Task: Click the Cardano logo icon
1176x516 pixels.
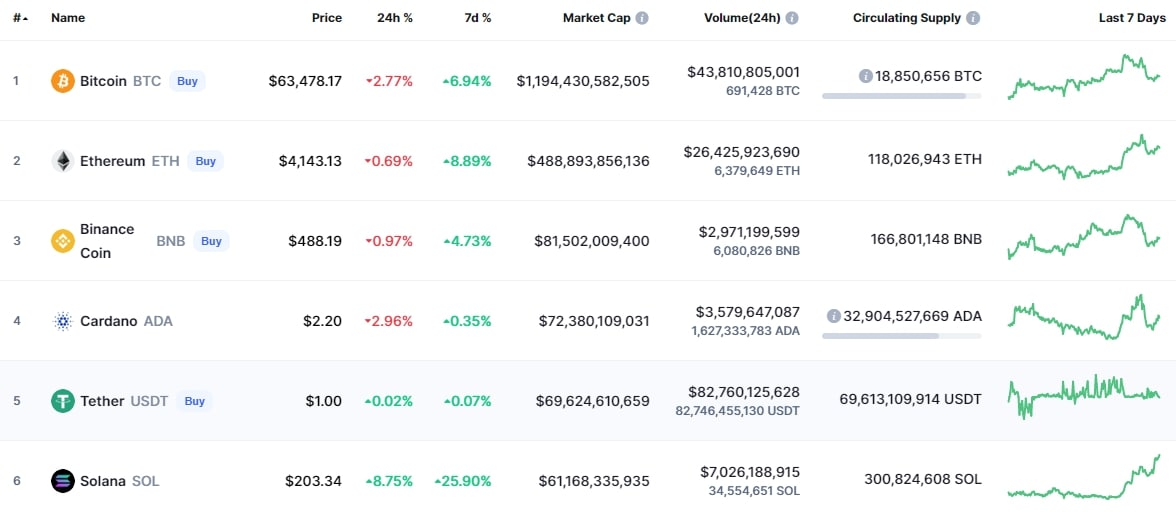Action: click(62, 321)
